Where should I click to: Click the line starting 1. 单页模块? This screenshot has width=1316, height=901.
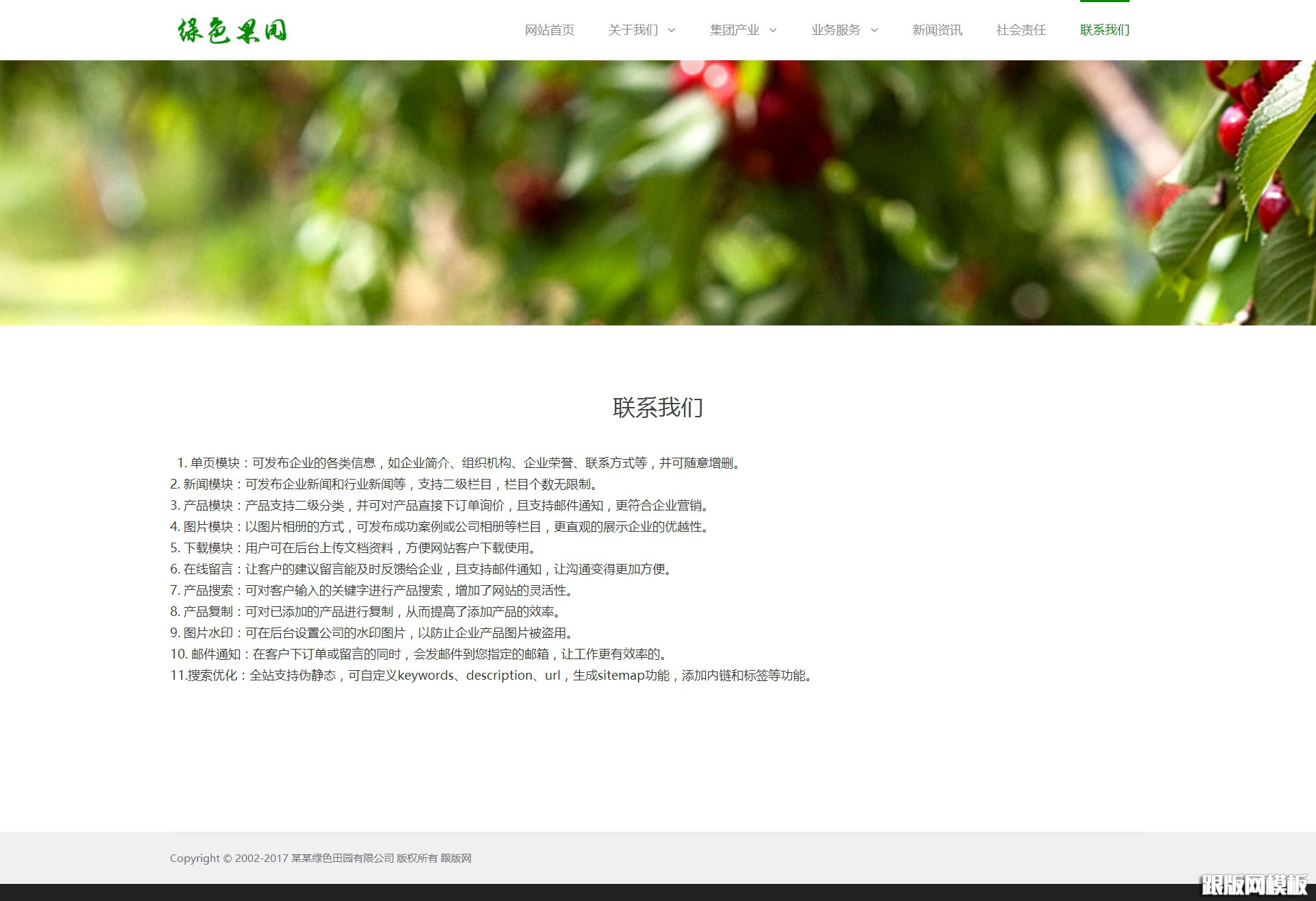click(x=460, y=463)
